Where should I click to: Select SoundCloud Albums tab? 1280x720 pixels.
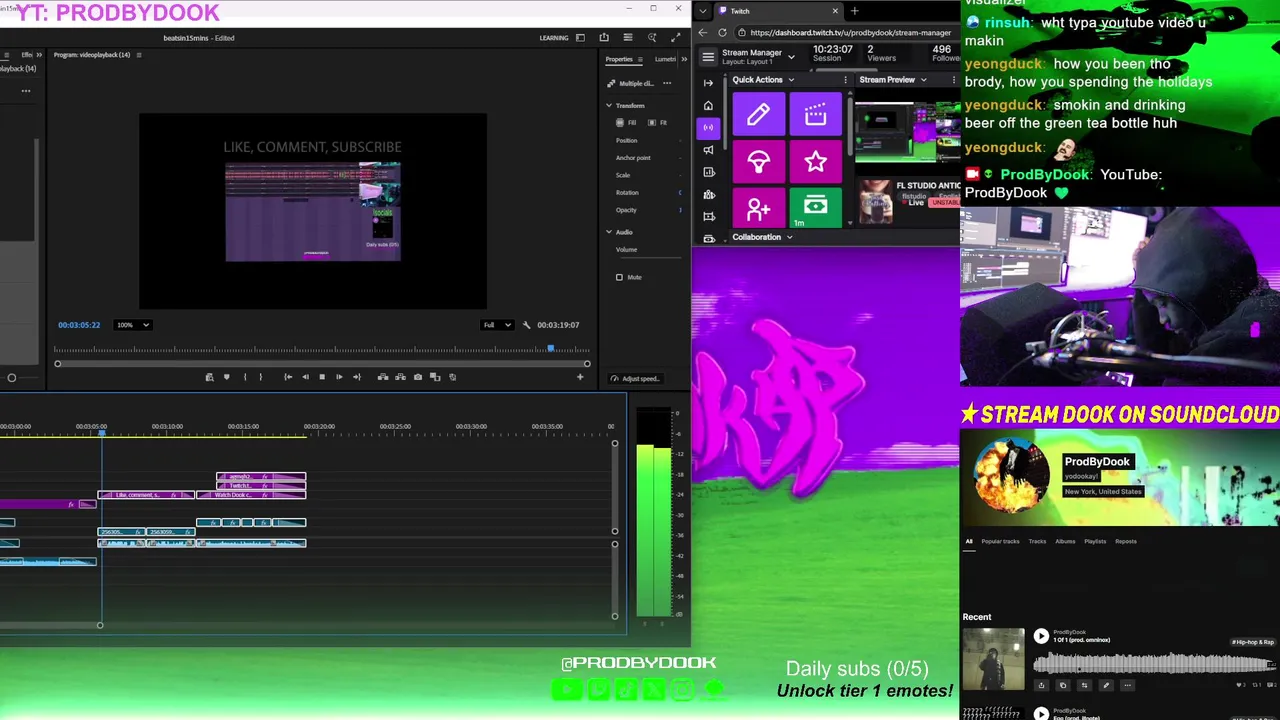point(1065,542)
